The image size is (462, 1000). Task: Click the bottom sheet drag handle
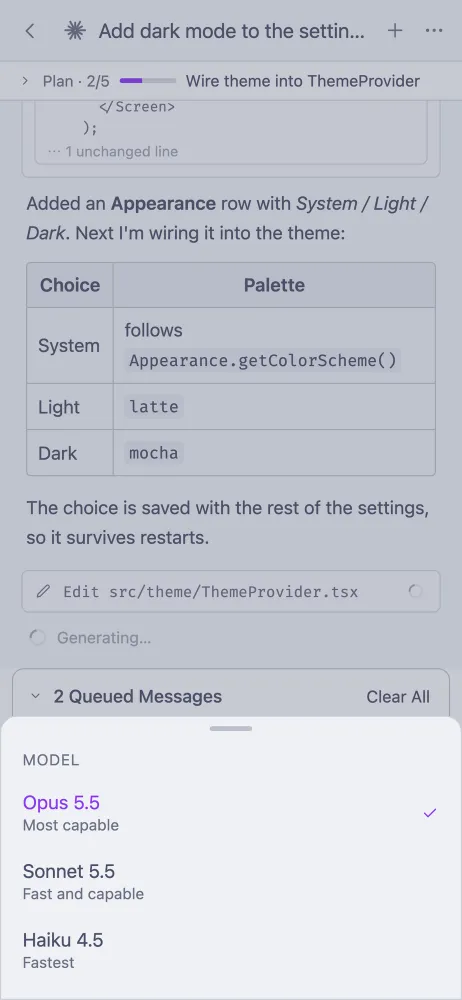pos(231,728)
